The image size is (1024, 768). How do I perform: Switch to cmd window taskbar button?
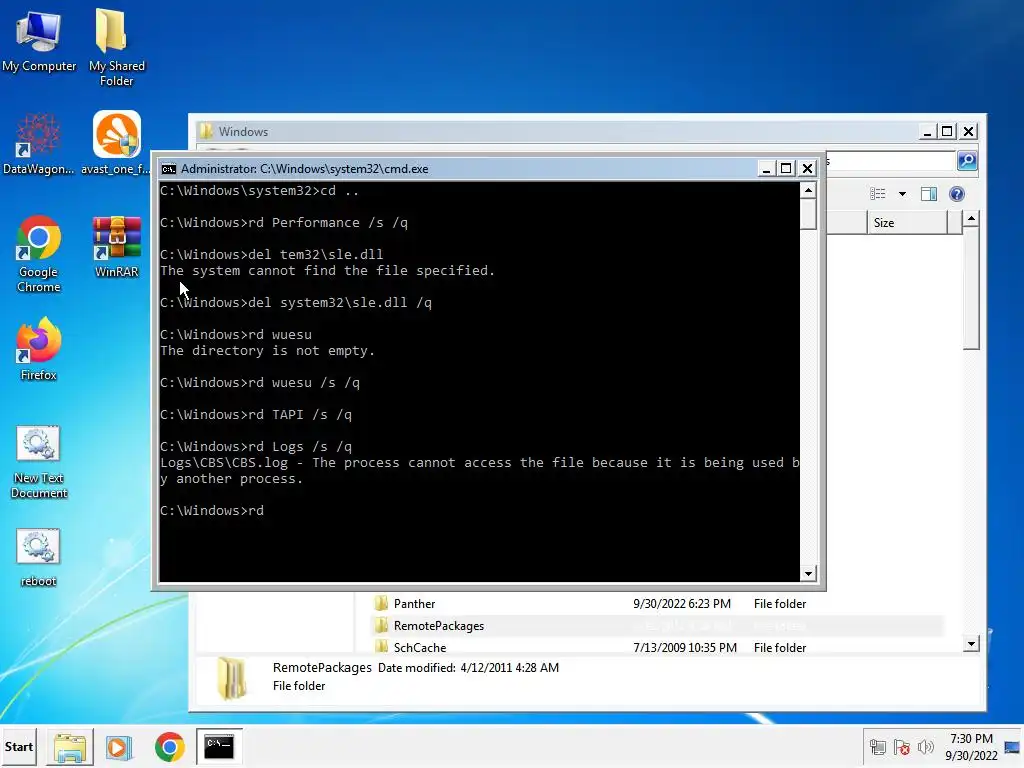click(219, 747)
